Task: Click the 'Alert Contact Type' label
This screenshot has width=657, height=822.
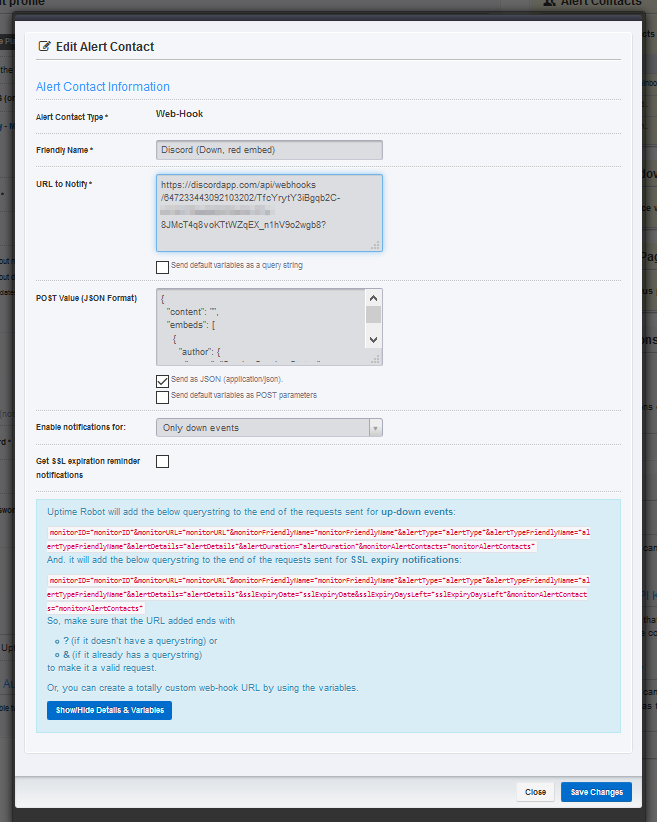Action: 72,117
